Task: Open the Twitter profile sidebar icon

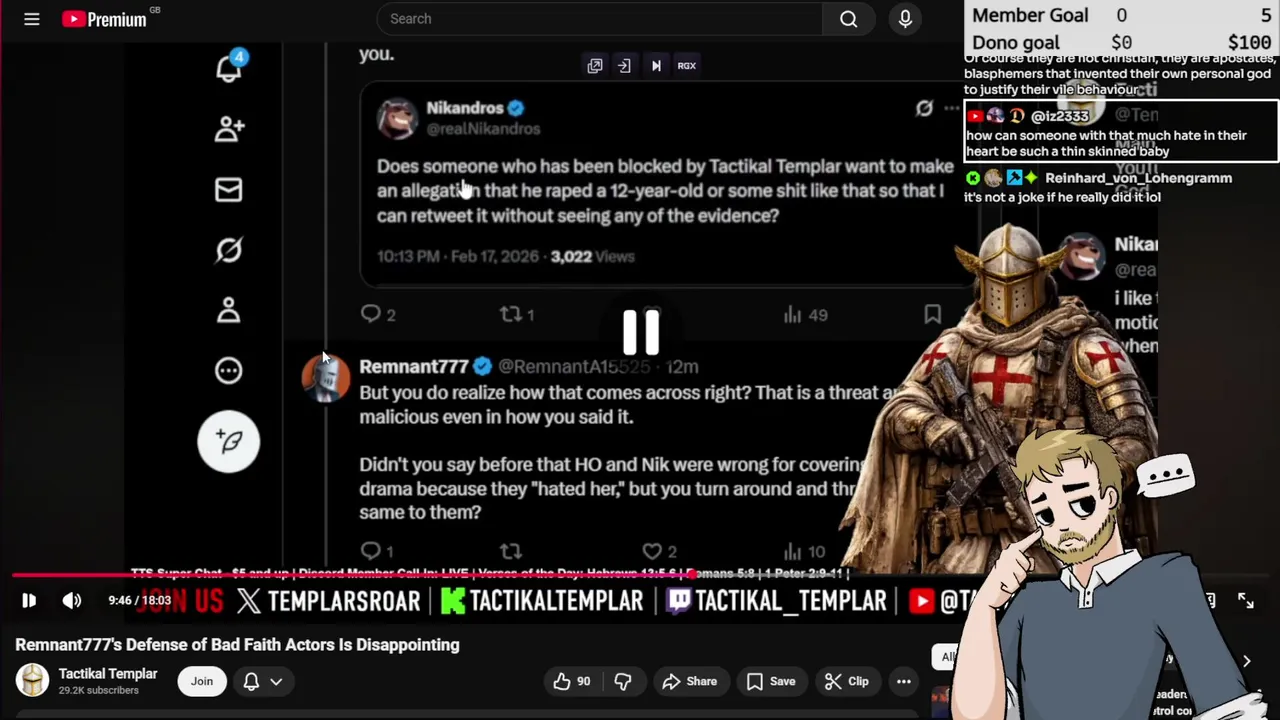Action: 229,311
